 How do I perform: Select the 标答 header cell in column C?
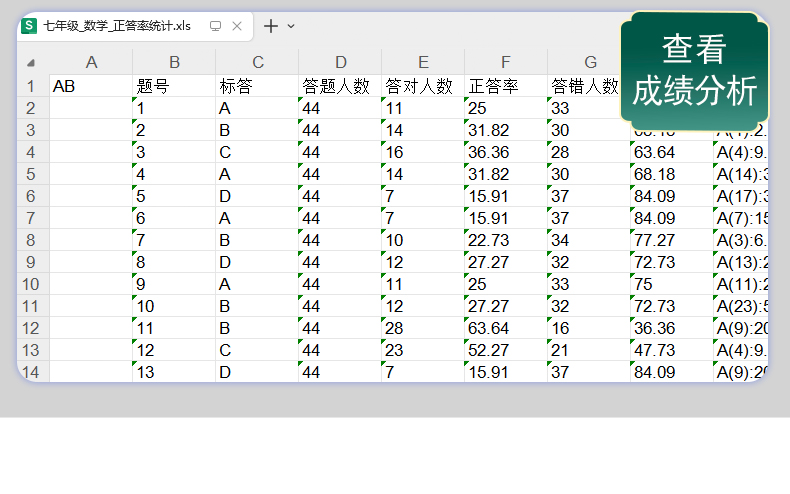coord(256,87)
